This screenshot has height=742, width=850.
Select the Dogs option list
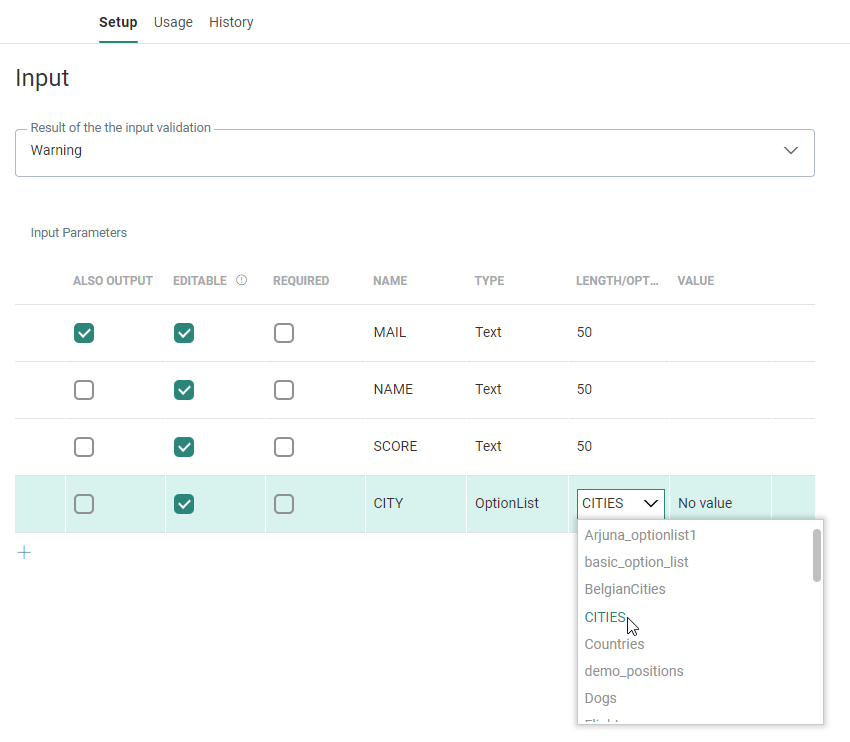[x=600, y=698]
